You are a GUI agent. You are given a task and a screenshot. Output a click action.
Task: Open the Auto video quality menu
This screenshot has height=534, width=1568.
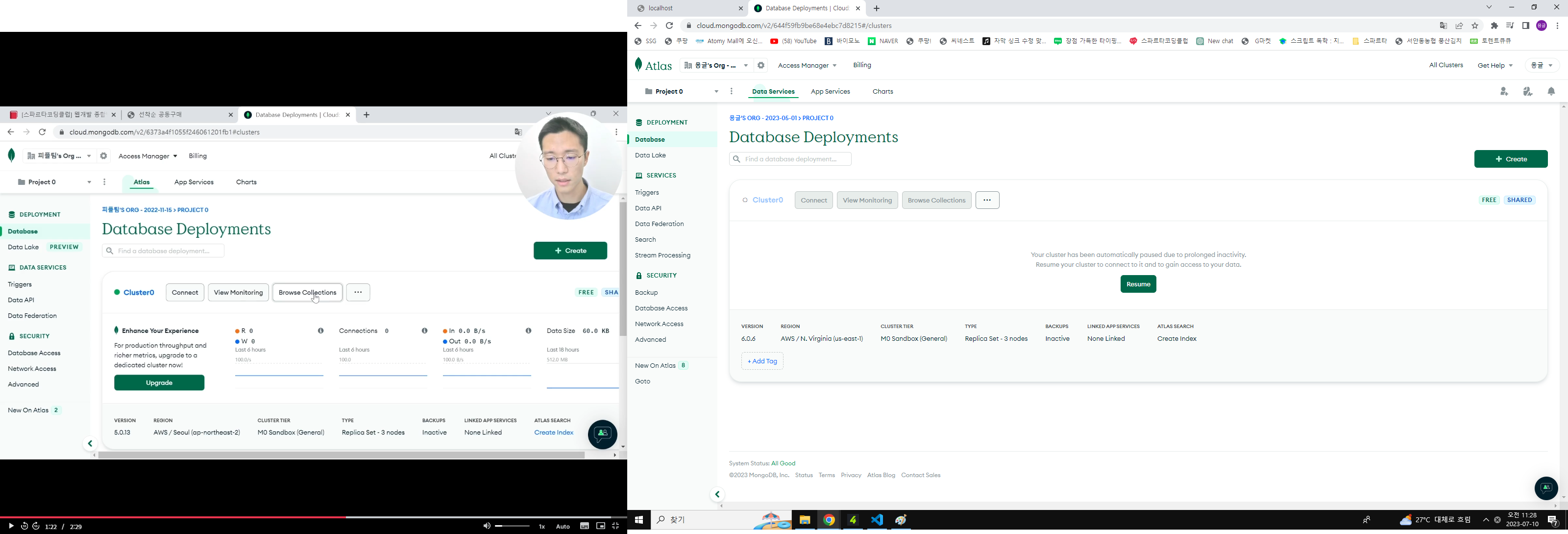coord(563,527)
